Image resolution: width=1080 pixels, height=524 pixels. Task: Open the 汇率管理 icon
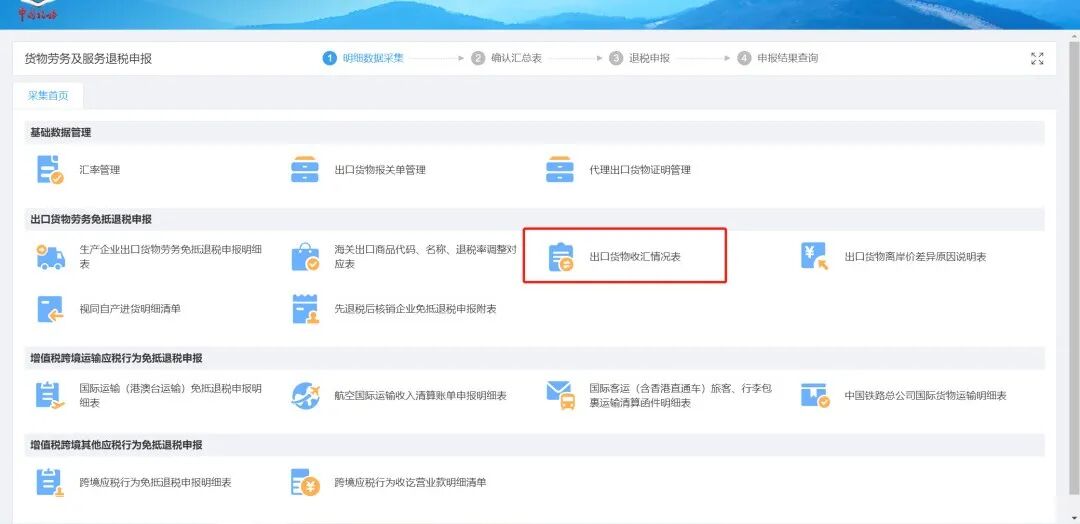(x=50, y=169)
